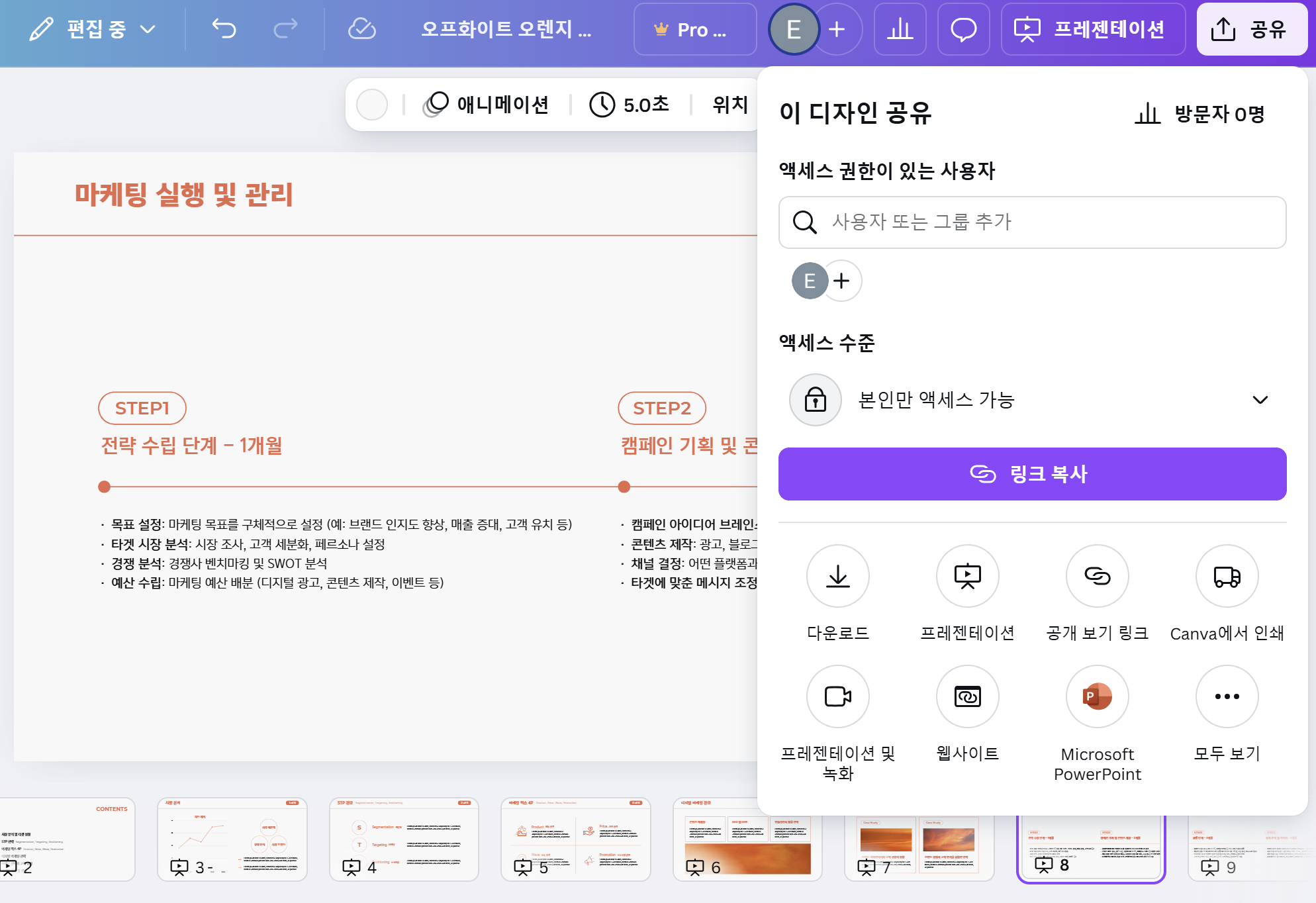Open the Pro crown upgrade button

(694, 29)
